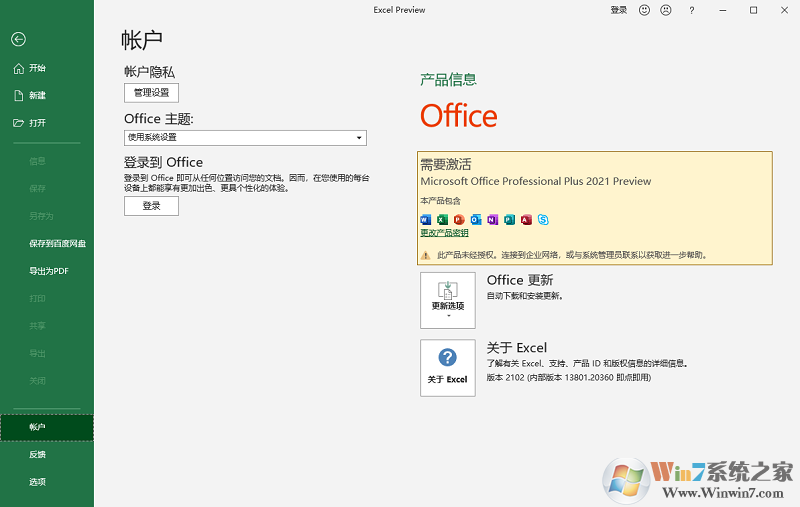Click the 产品信息 heading
This screenshot has height=507, width=800.
coord(448,80)
